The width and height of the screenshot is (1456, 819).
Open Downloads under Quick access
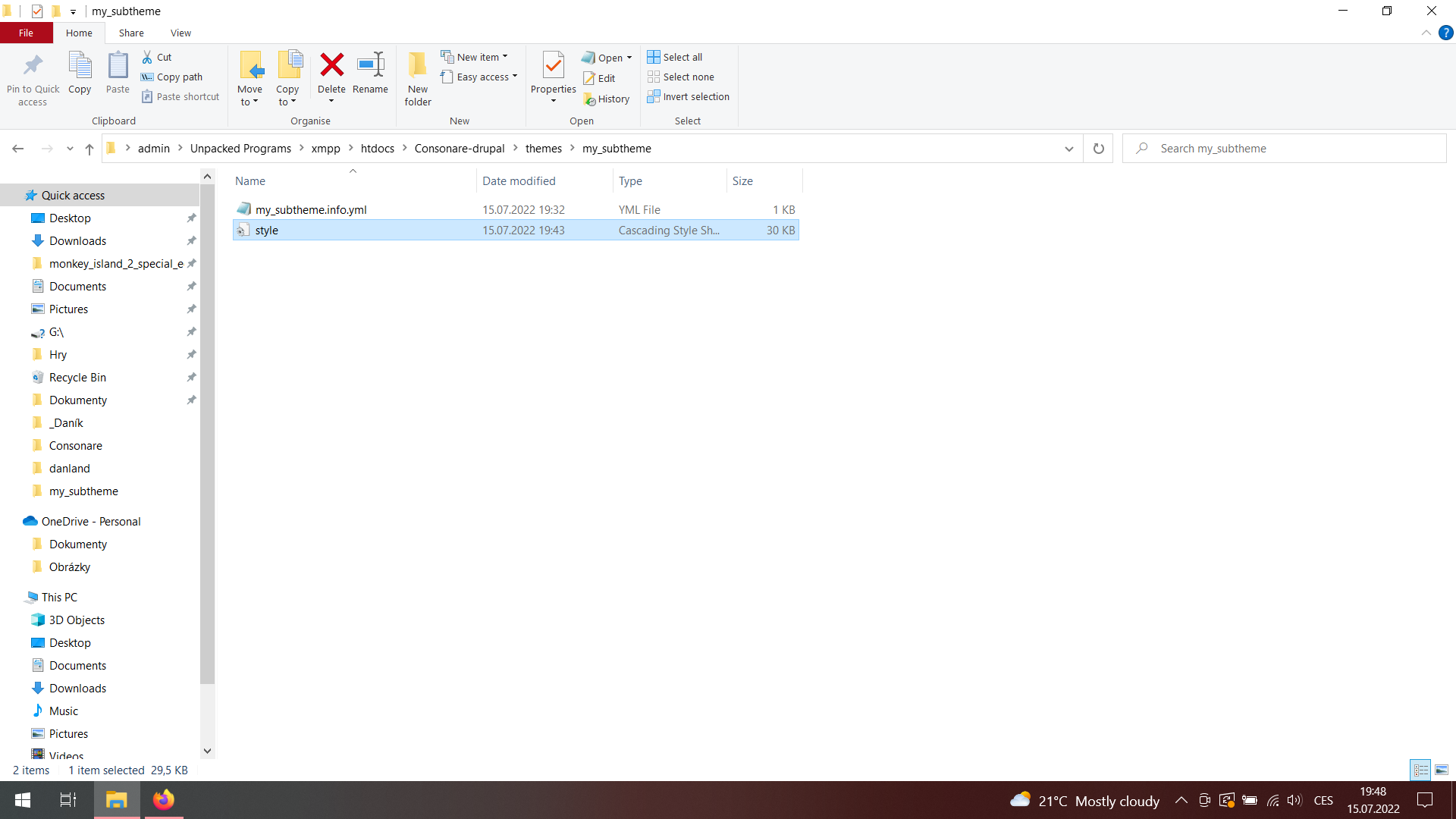click(77, 240)
